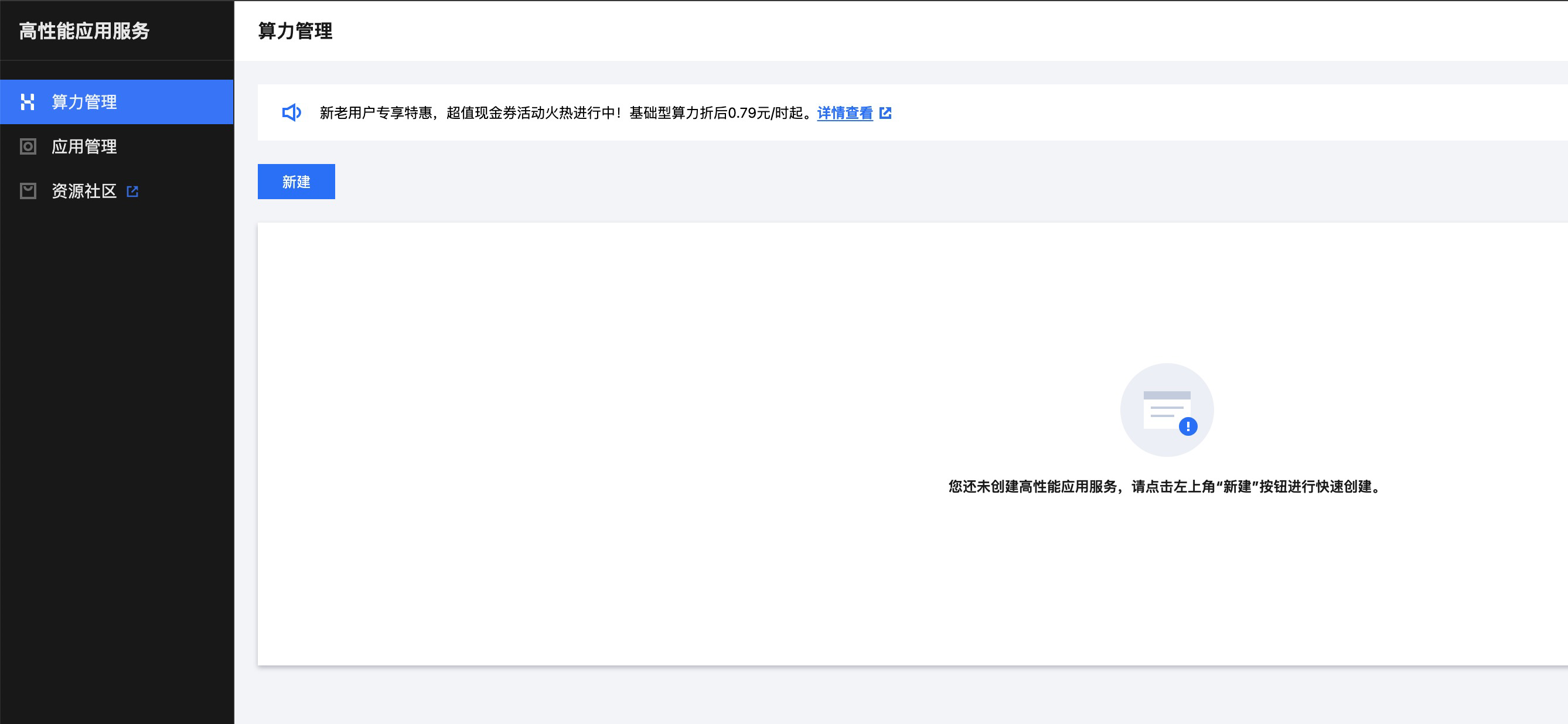The image size is (1568, 724).
Task: Click the blue megaphone announcement icon
Action: pos(291,112)
